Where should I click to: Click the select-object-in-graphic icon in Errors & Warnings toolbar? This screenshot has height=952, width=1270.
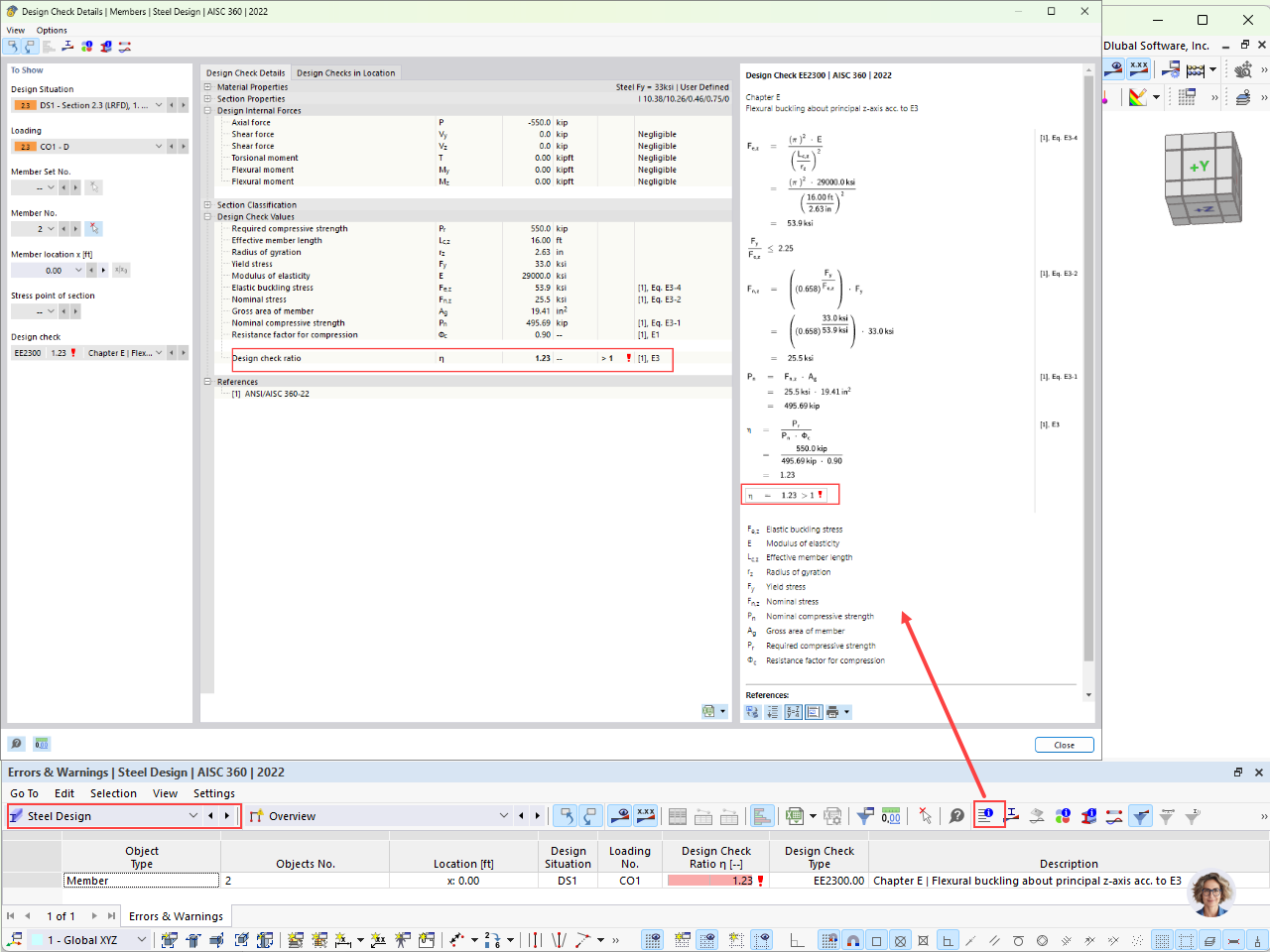[x=925, y=816]
